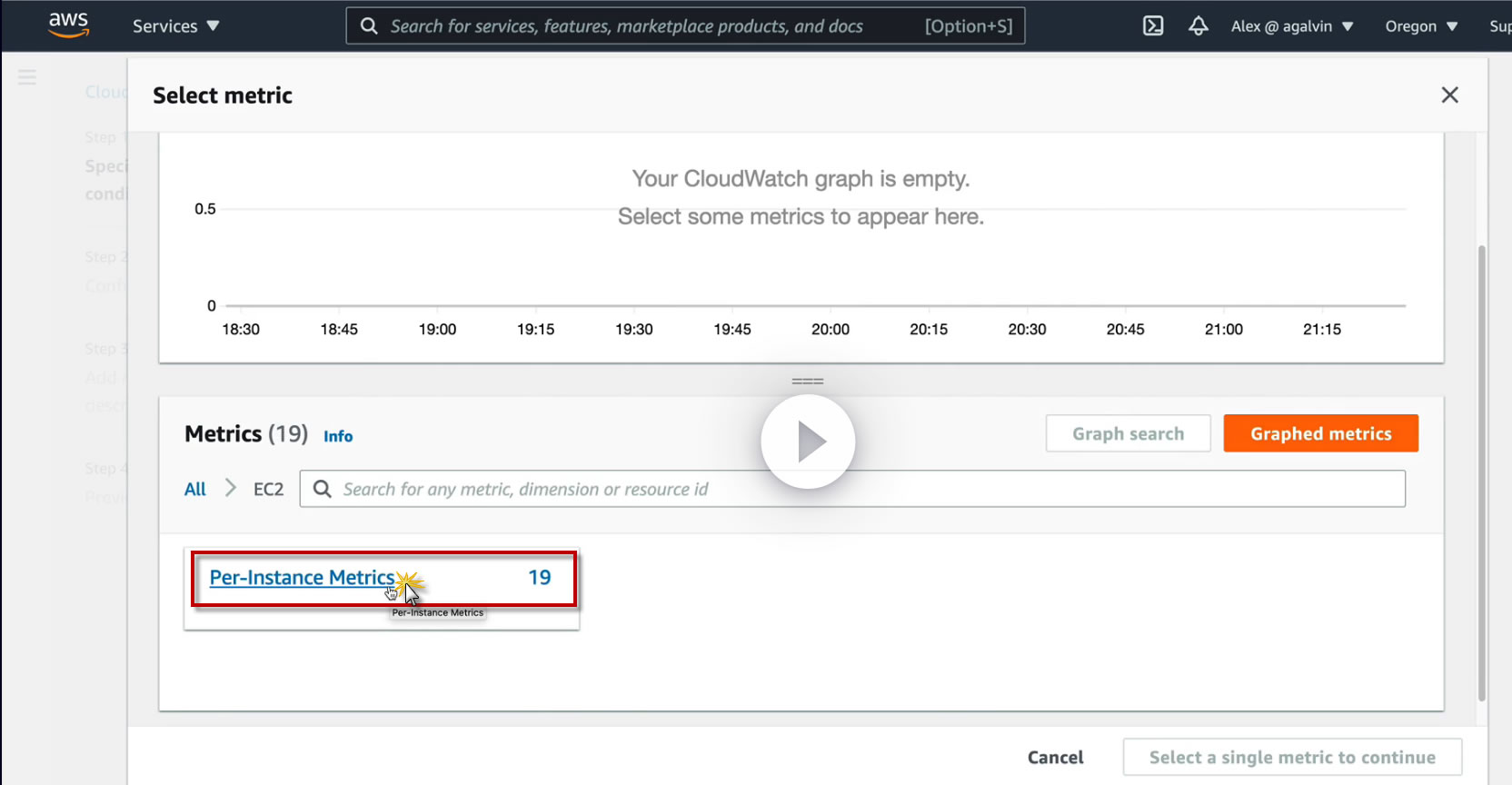The width and height of the screenshot is (1512, 785).
Task: Grab the panel resize handle below graph
Action: pos(807,382)
